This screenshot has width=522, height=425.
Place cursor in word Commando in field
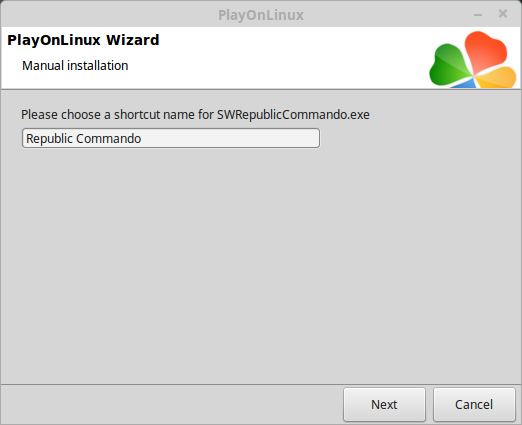tap(109, 138)
